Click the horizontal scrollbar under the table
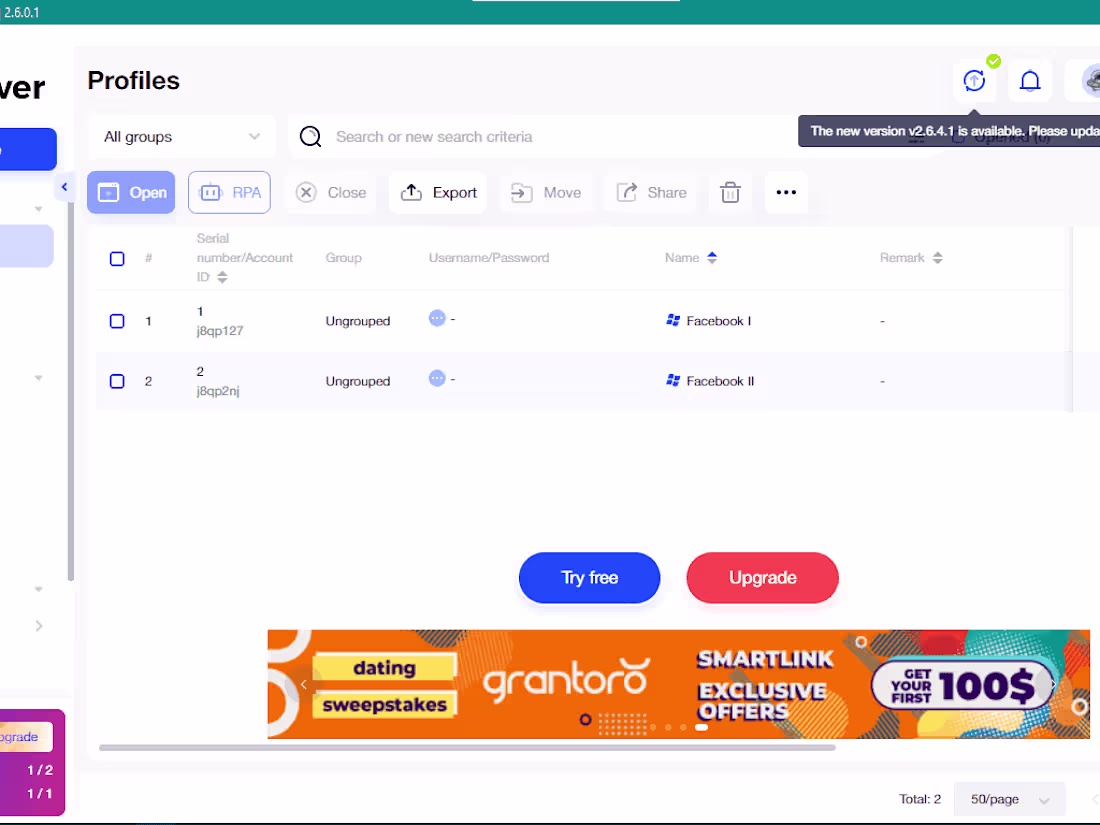The image size is (1100, 825). coord(467,748)
